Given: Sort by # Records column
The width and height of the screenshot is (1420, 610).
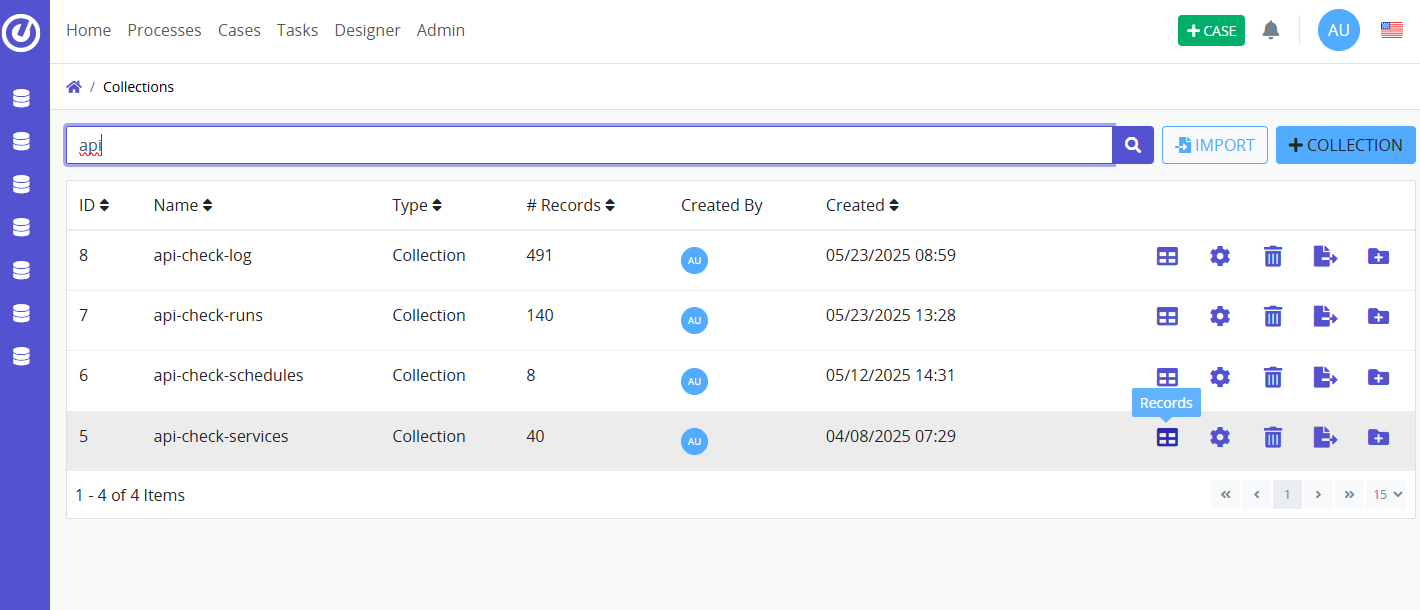Looking at the screenshot, I should pyautogui.click(x=570, y=205).
